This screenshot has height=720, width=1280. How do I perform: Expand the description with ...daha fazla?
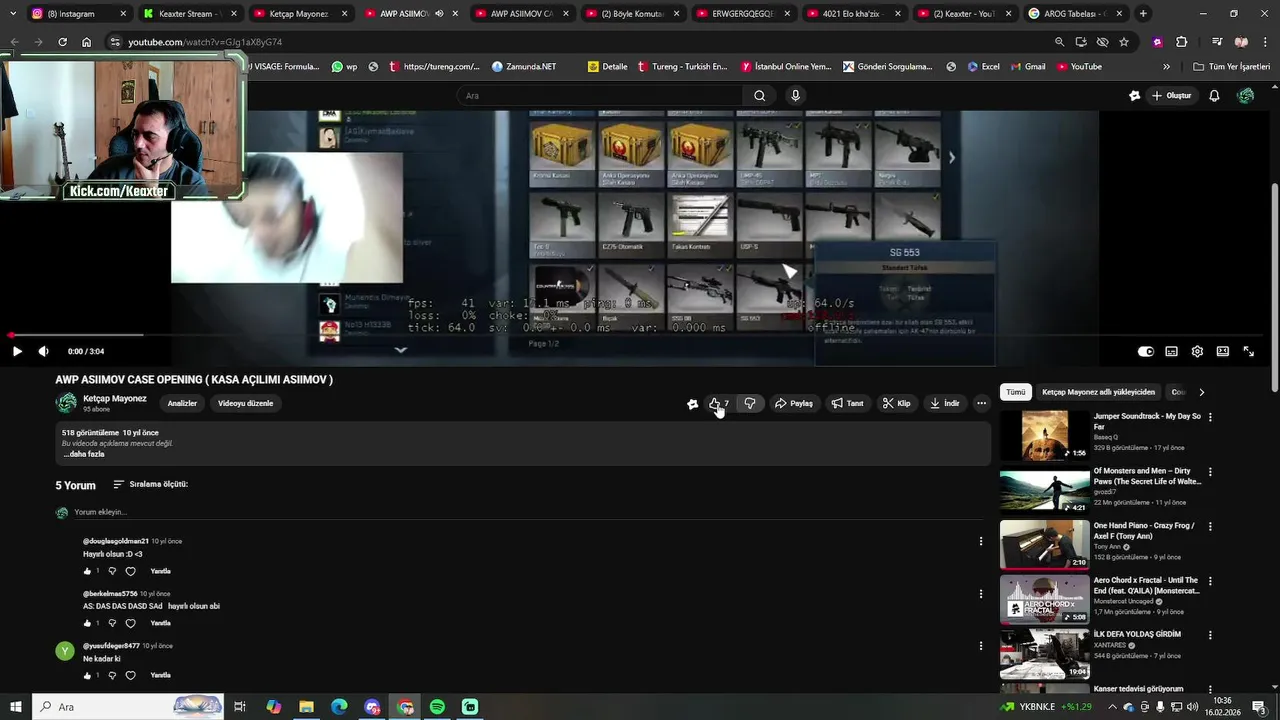(x=84, y=454)
